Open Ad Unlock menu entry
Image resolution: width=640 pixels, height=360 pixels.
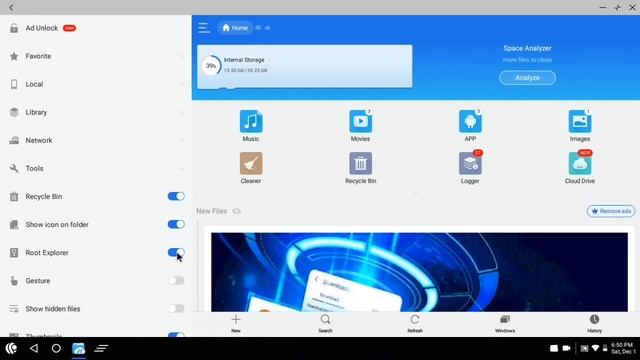96,28
